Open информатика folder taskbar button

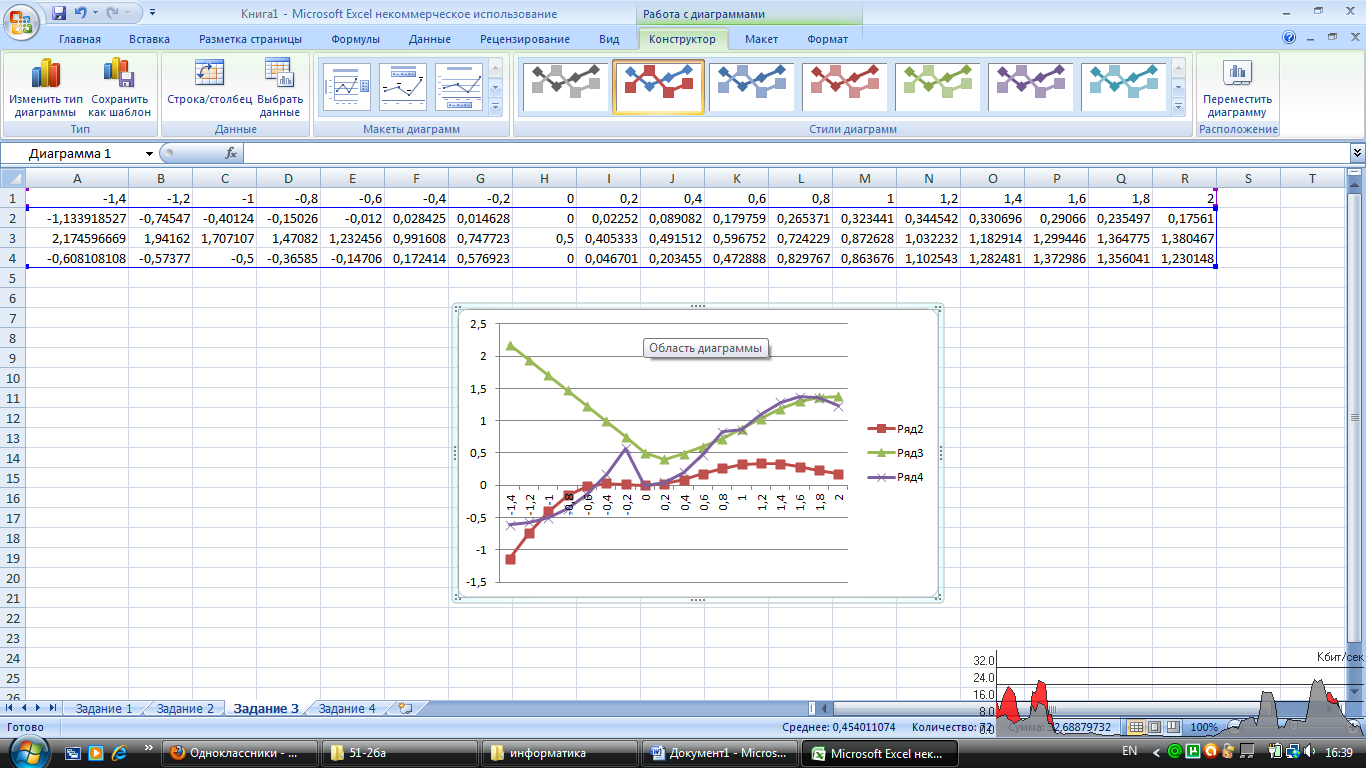[560, 752]
